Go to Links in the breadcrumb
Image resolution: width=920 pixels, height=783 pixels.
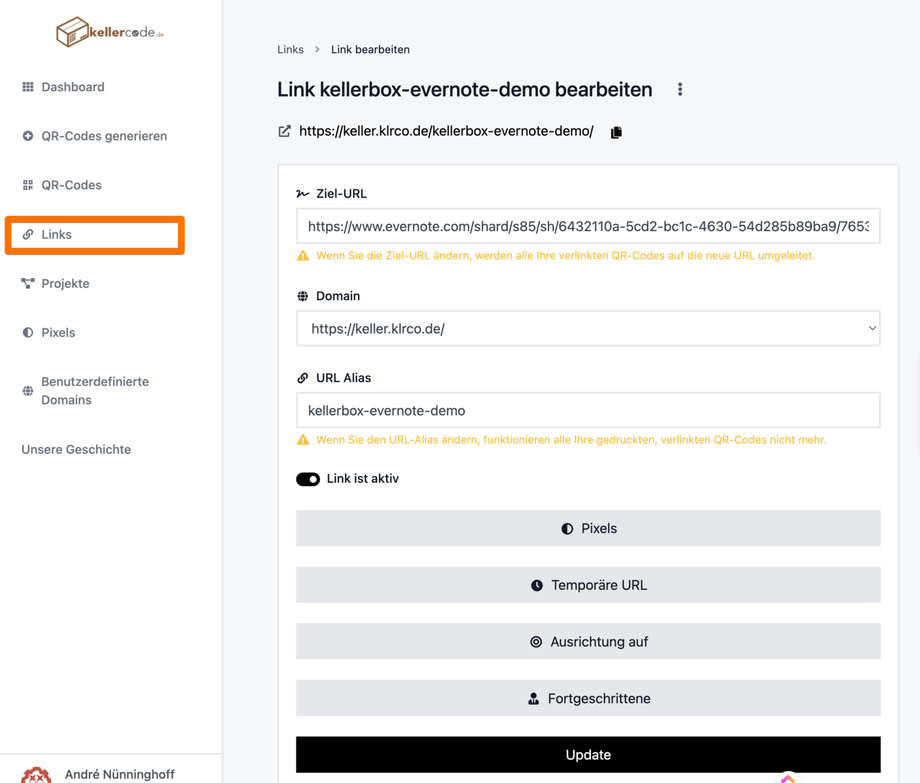[x=290, y=49]
